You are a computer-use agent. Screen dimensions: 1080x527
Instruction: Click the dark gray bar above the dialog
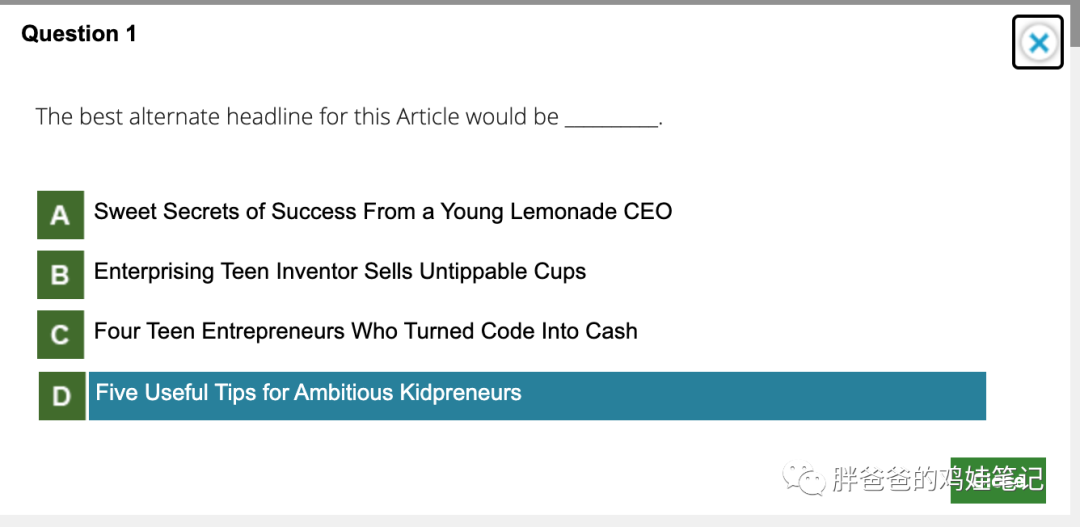point(540,2)
